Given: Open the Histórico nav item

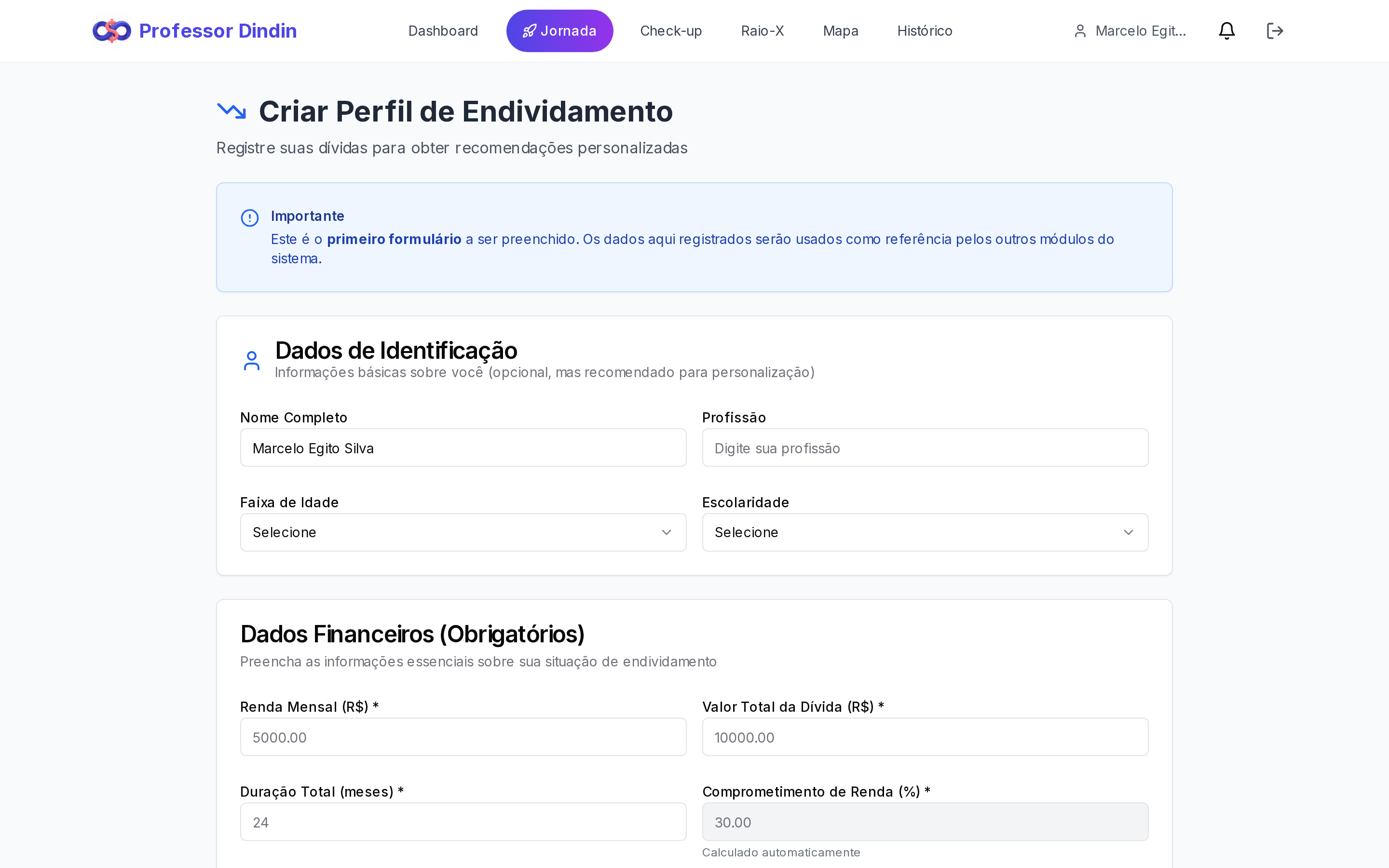Looking at the screenshot, I should point(925,31).
